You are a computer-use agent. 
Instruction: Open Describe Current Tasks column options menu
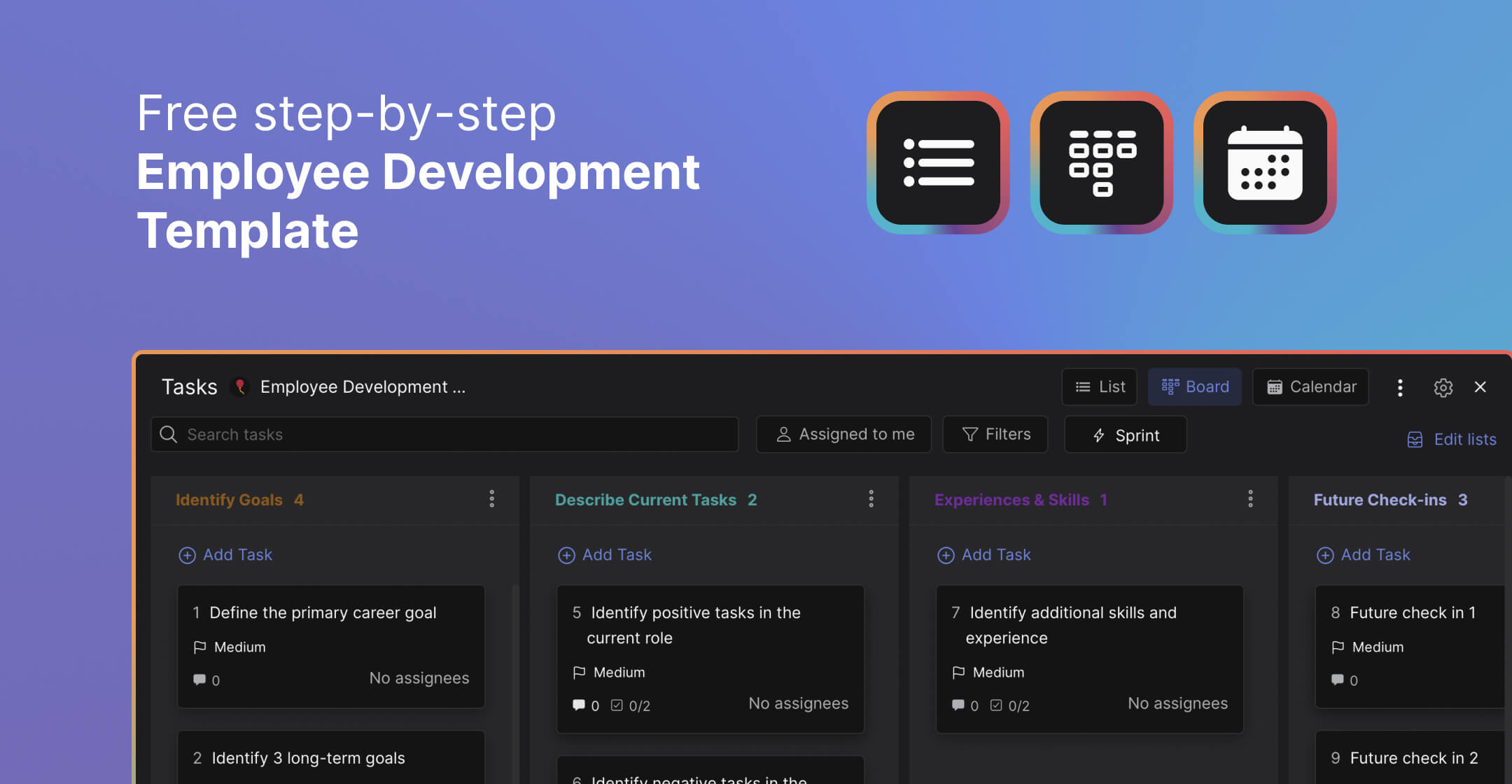click(x=871, y=499)
